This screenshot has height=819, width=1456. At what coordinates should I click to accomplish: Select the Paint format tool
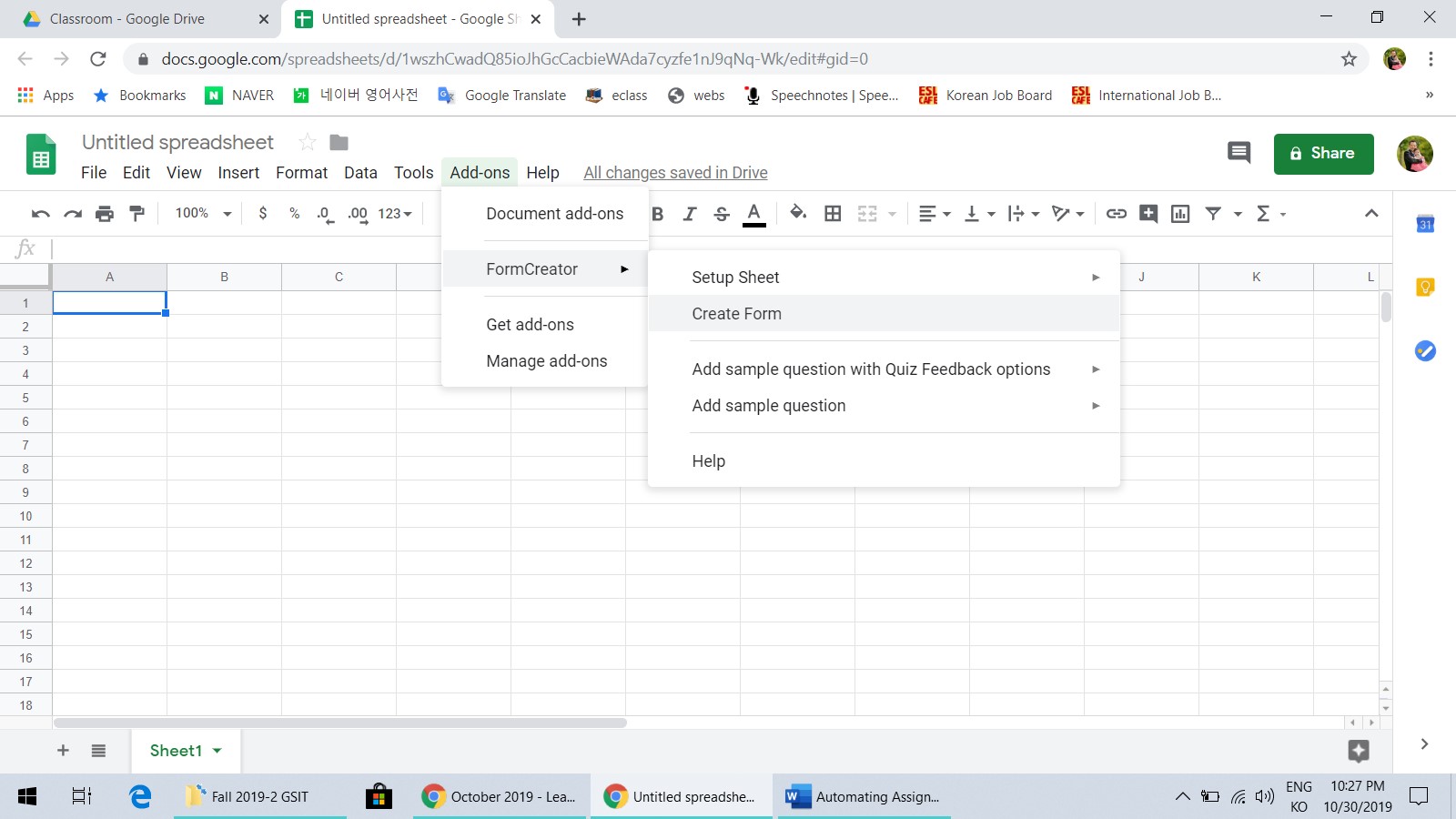point(137,214)
